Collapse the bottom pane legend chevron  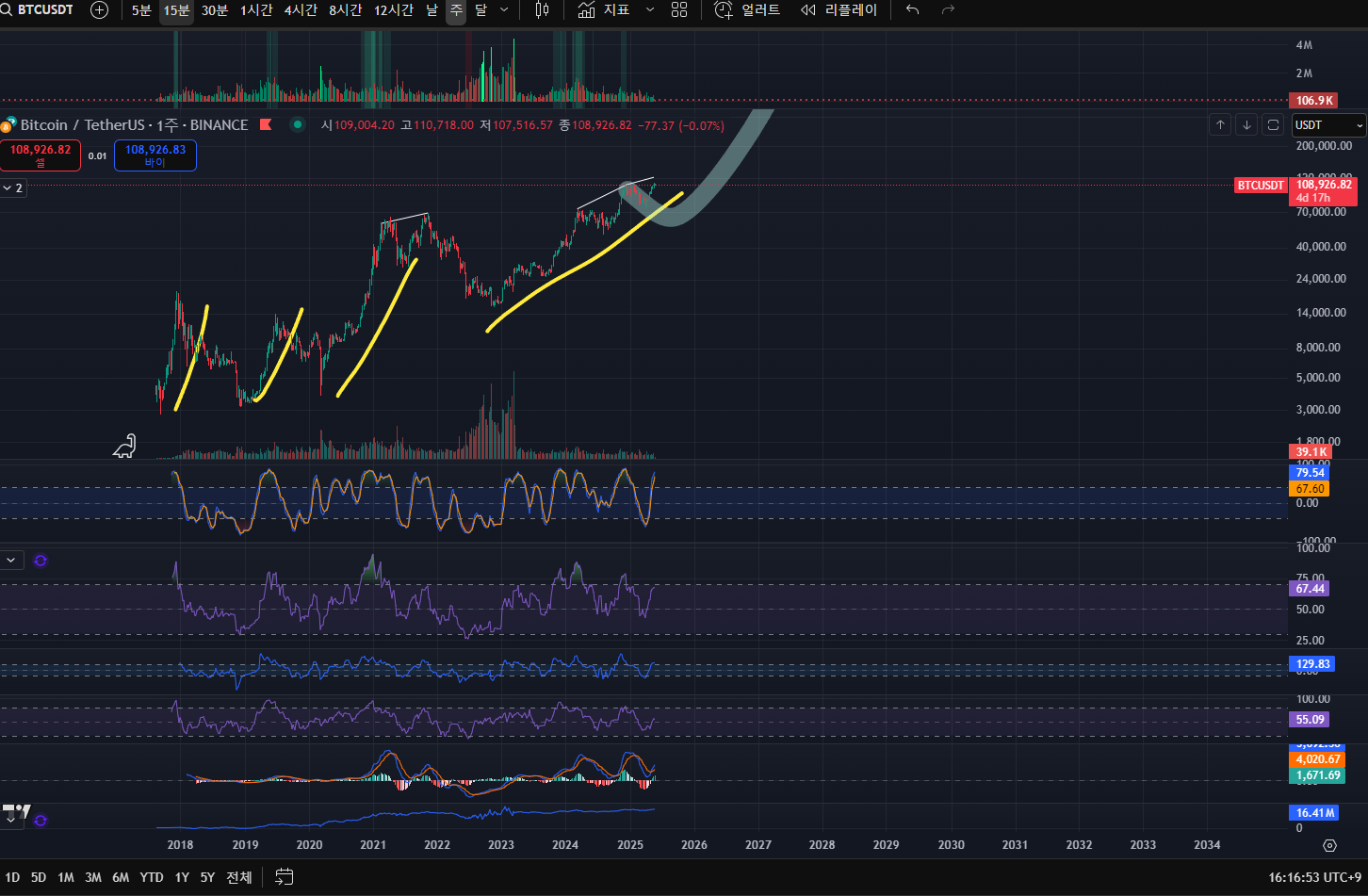(11, 821)
